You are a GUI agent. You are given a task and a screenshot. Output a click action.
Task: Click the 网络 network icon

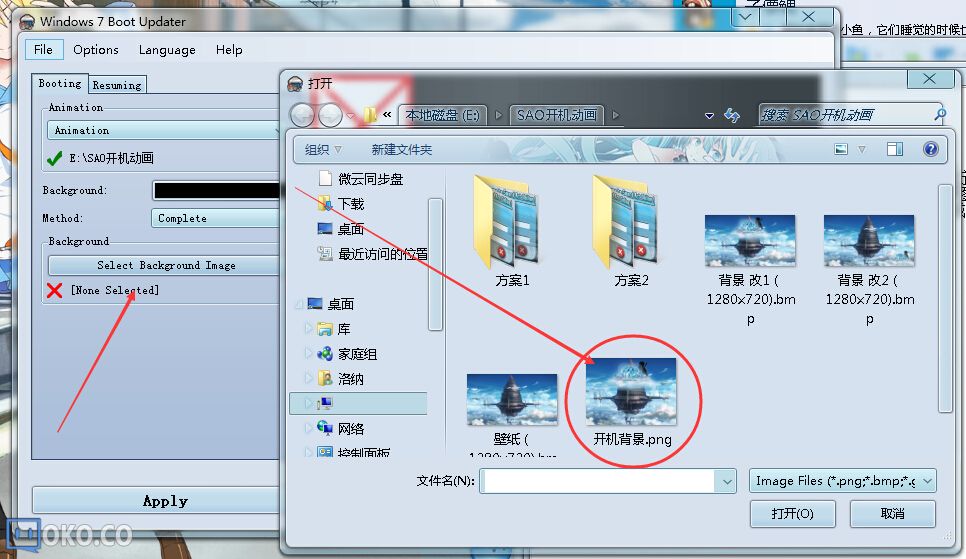(x=325, y=428)
